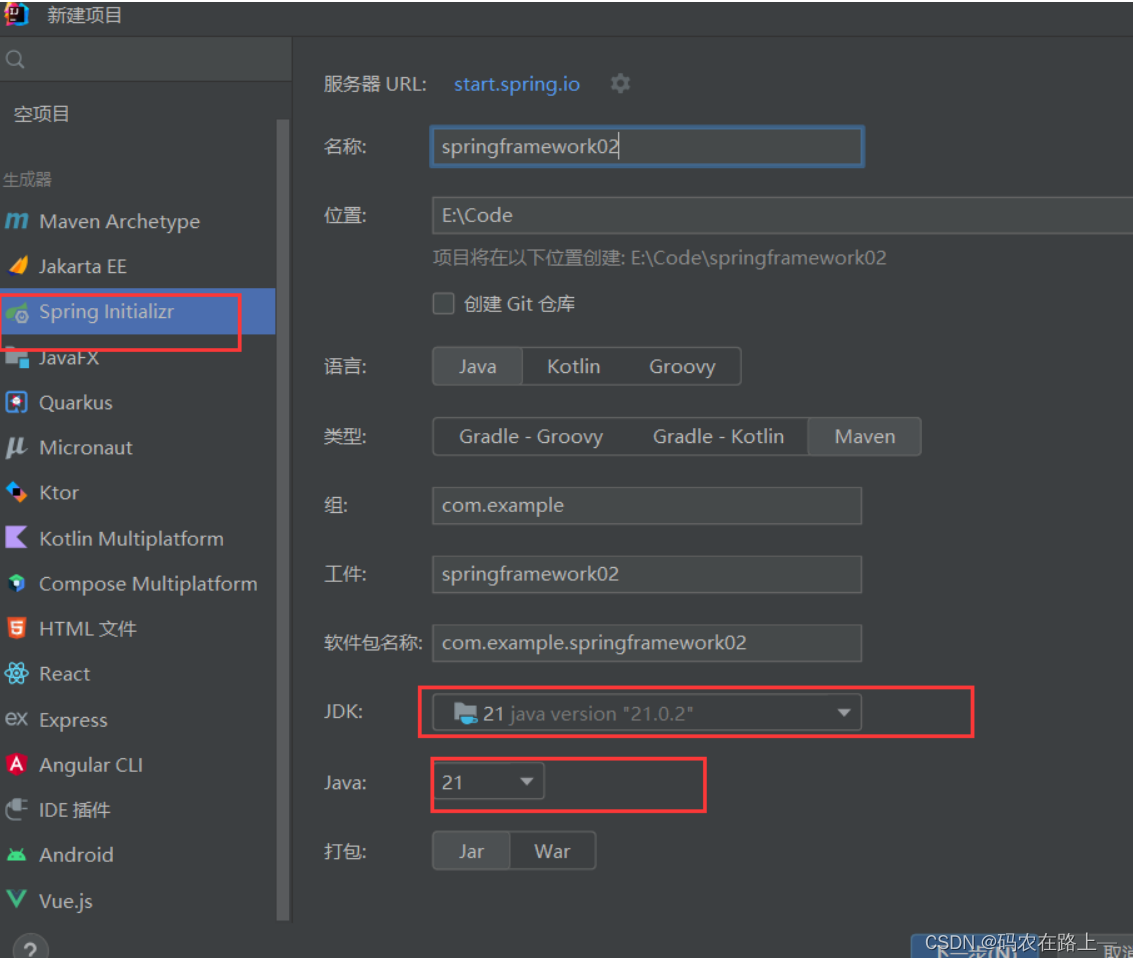Select the Micronaut generator entry
This screenshot has width=1133, height=962.
(x=137, y=447)
